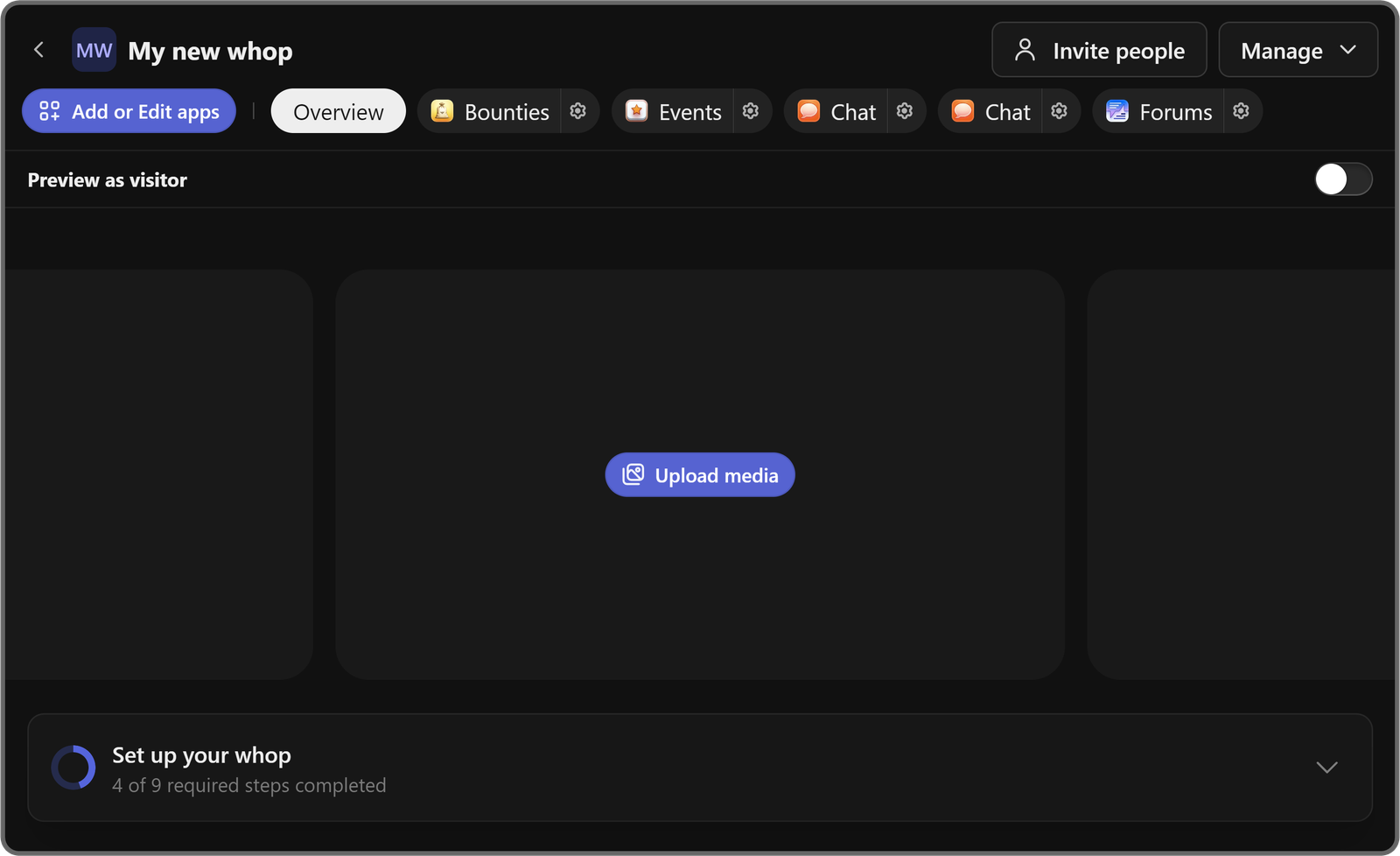
Task: Click the upload media image icon
Action: 633,474
